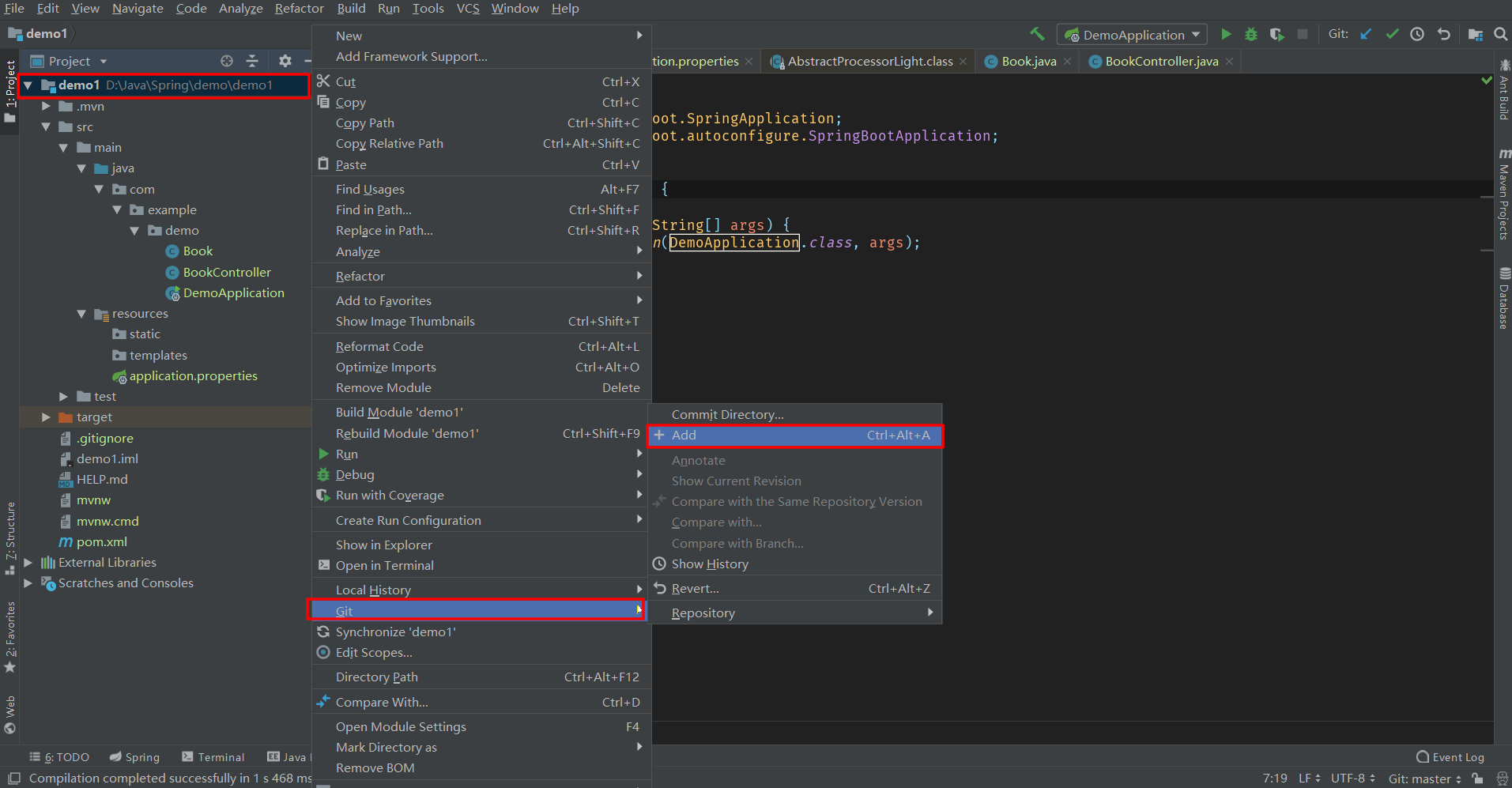Open Search Everywhere magnifier icon
Image resolution: width=1512 pixels, height=788 pixels.
coord(1500,34)
